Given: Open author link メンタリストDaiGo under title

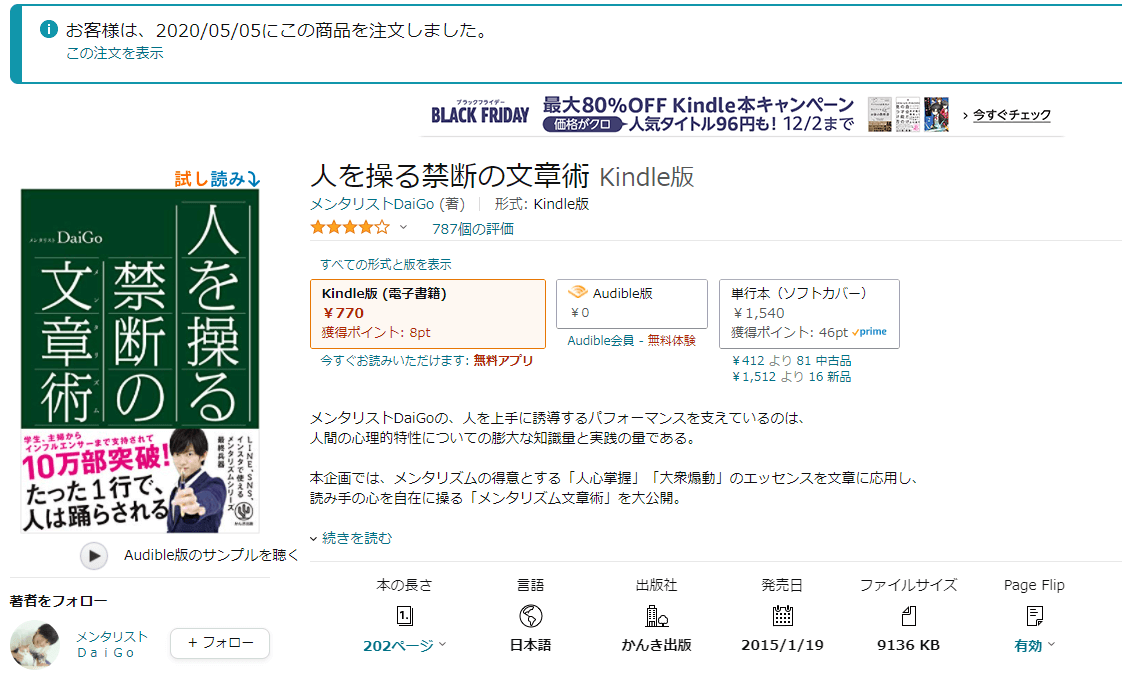Looking at the screenshot, I should pos(372,204).
